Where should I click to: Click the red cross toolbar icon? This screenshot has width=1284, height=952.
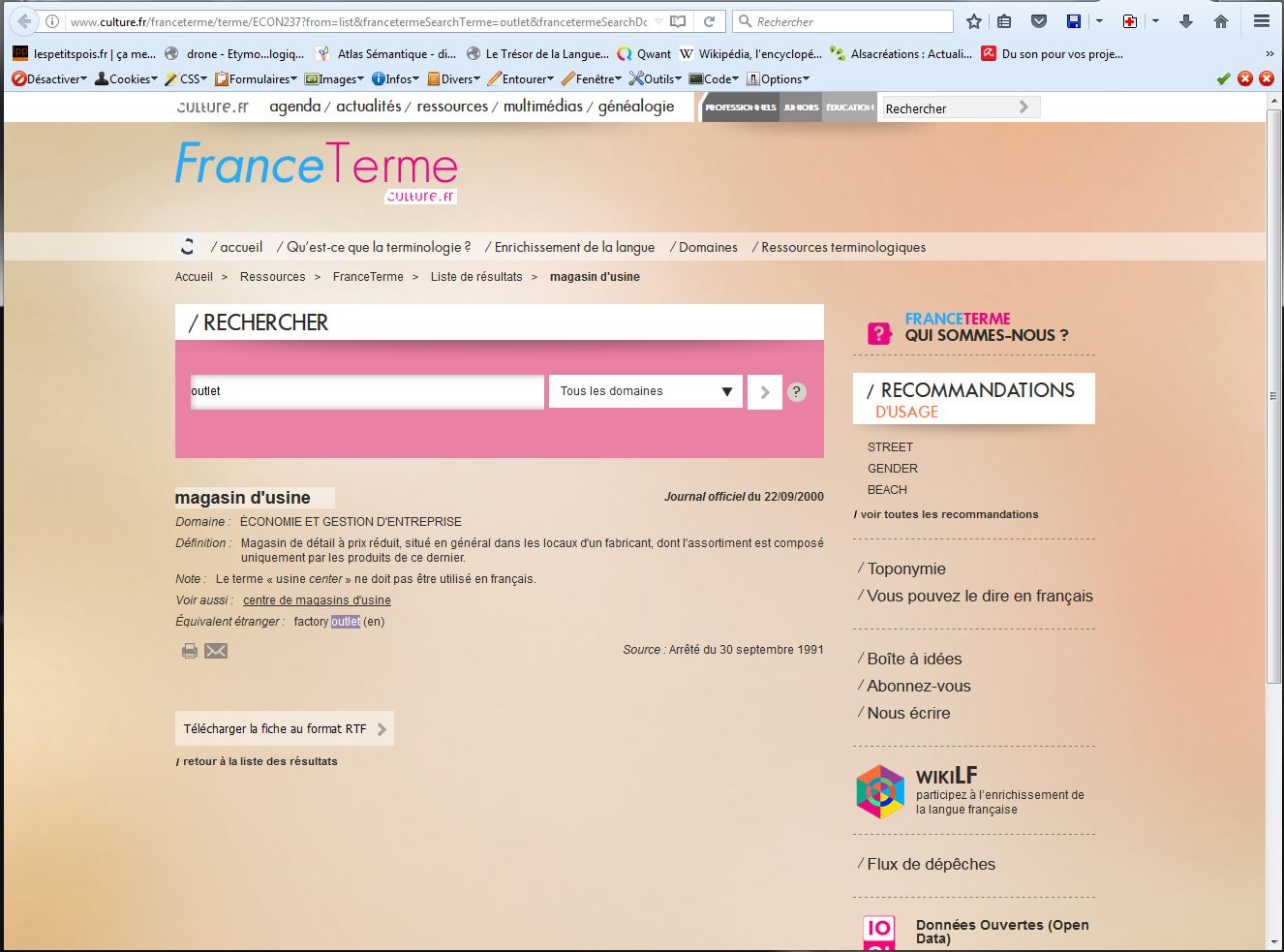coord(1129,21)
